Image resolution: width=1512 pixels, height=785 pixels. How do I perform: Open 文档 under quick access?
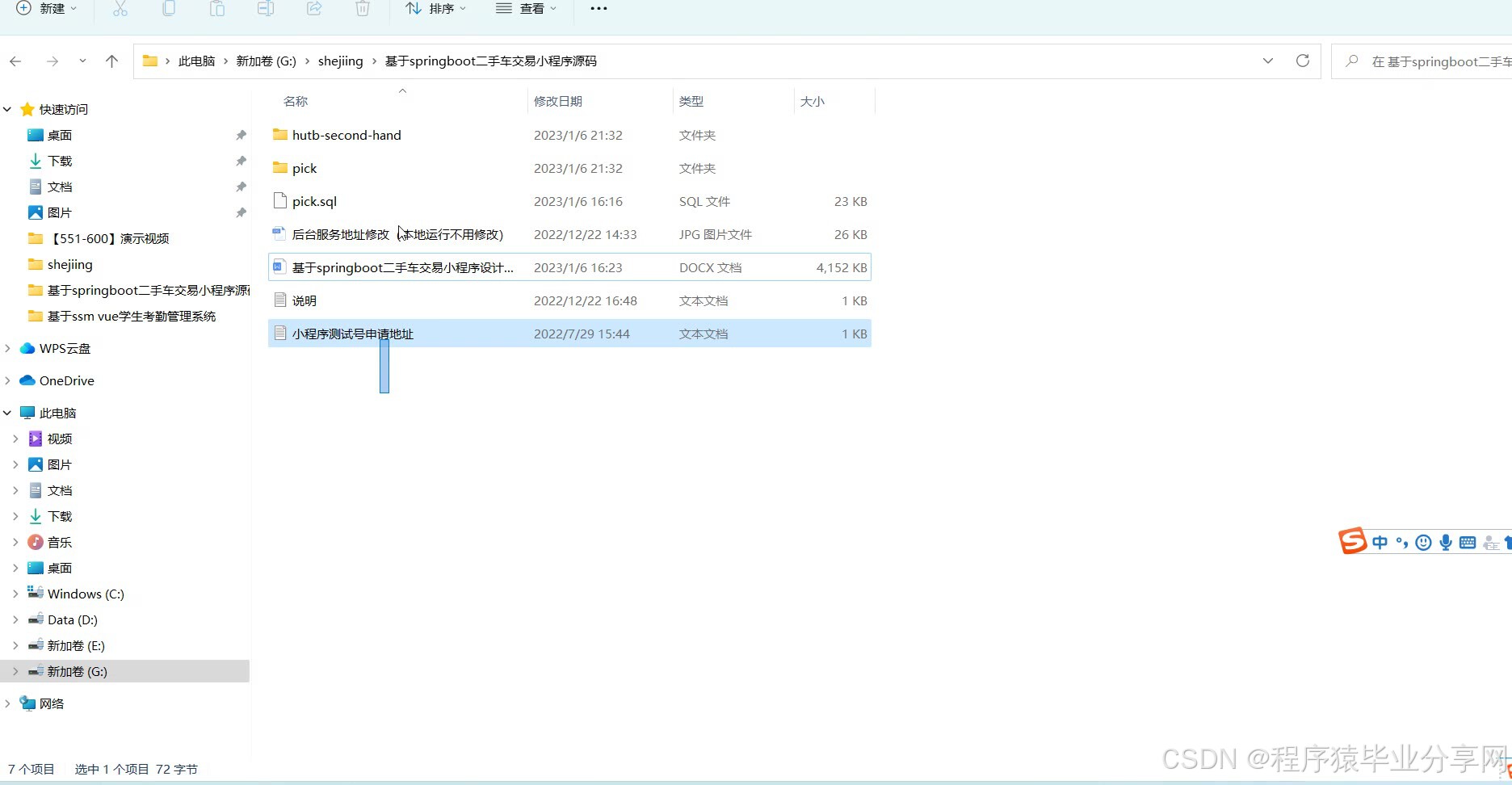pyautogui.click(x=60, y=187)
